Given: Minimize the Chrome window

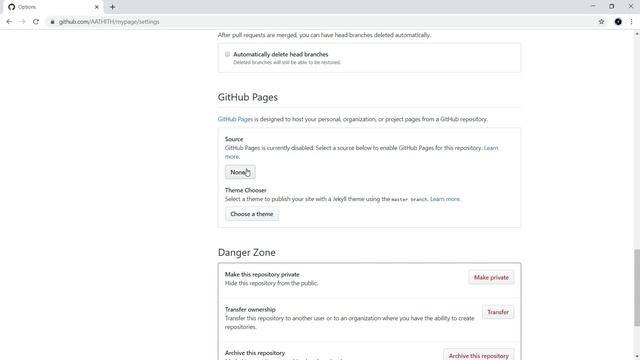Looking at the screenshot, I should 593,6.
